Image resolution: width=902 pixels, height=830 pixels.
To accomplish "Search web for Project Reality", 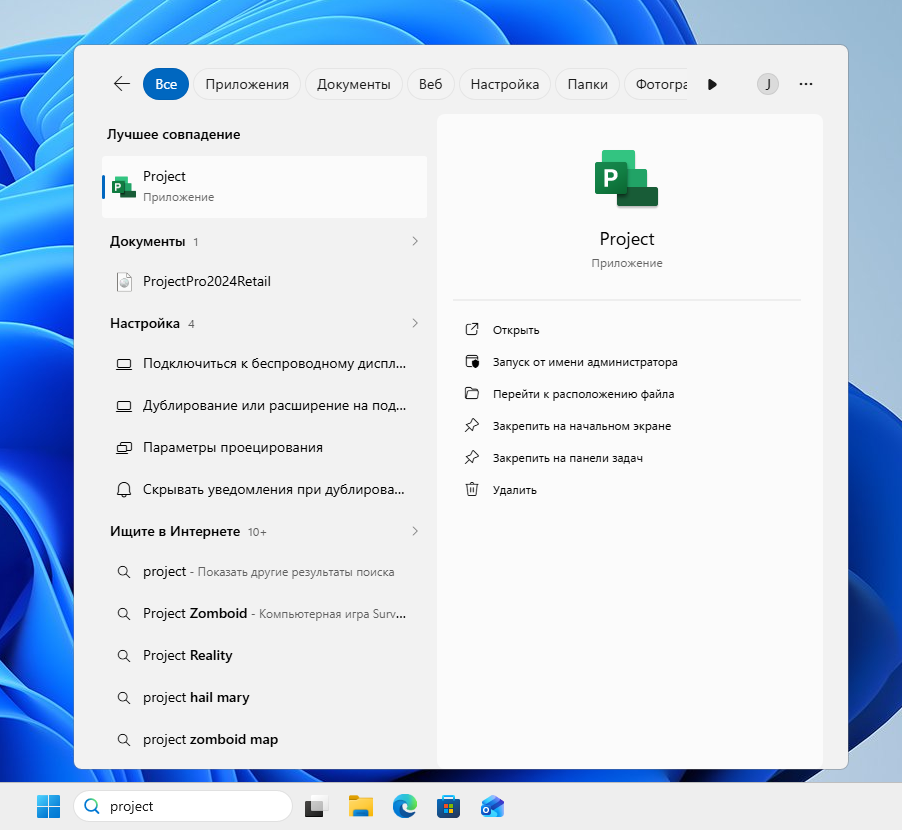I will coord(264,656).
